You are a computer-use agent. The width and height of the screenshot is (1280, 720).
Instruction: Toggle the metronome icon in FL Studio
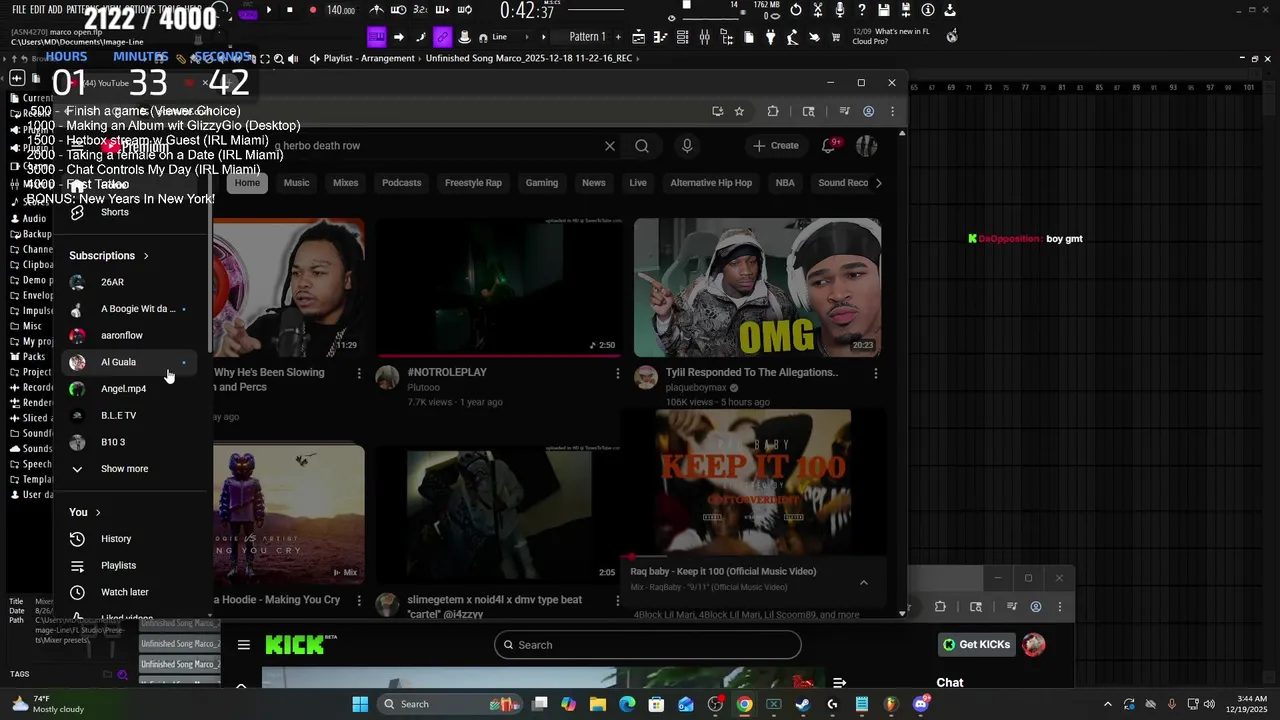click(376, 10)
